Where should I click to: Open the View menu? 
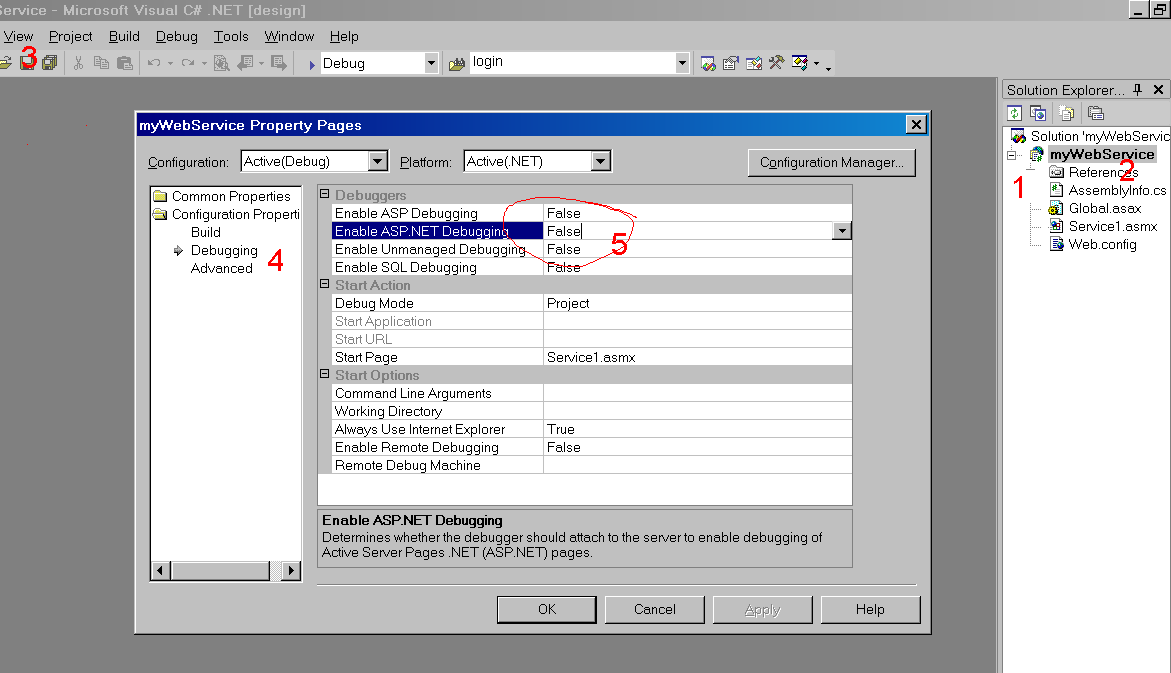click(18, 36)
